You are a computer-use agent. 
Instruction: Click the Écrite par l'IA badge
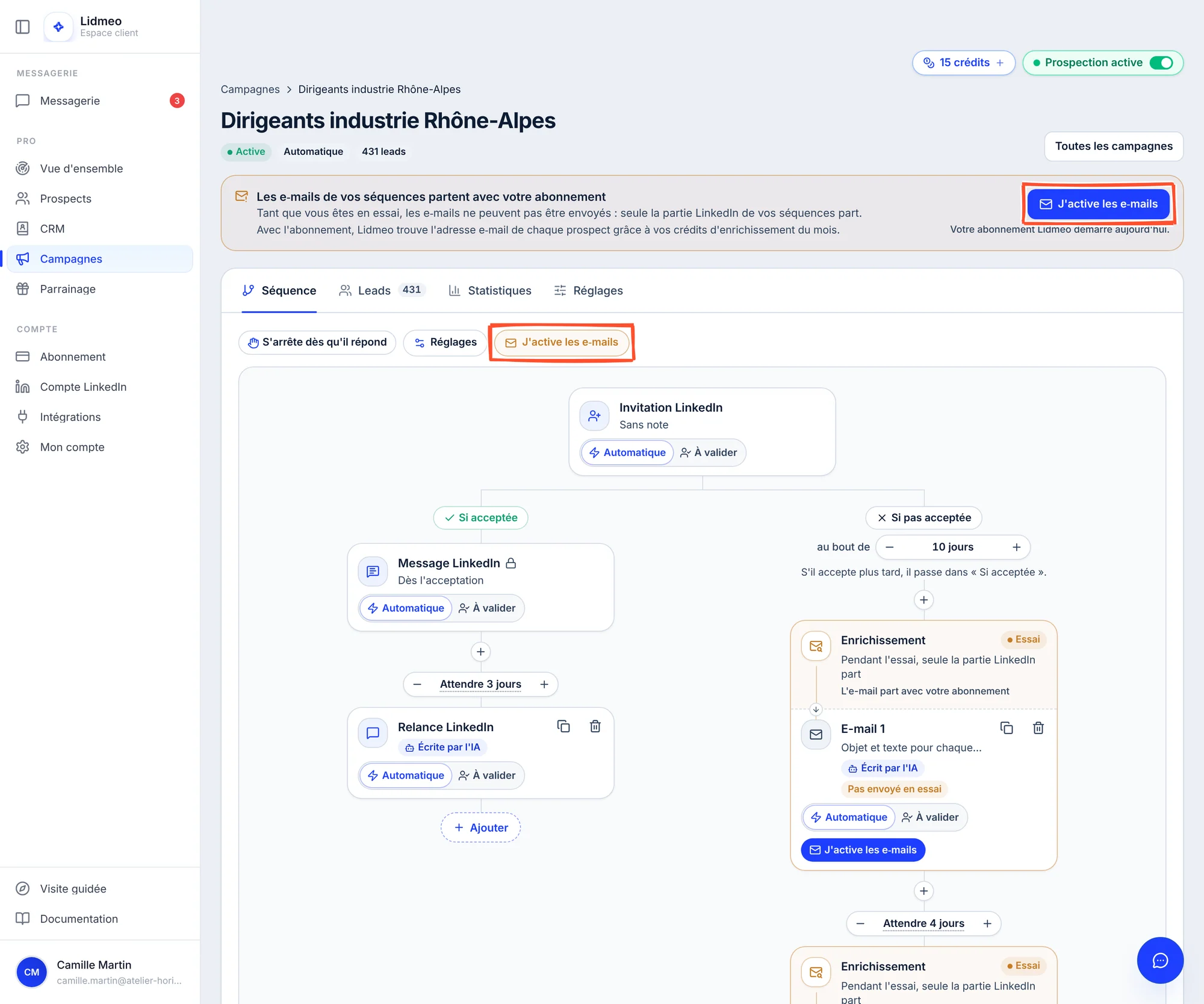coord(442,747)
